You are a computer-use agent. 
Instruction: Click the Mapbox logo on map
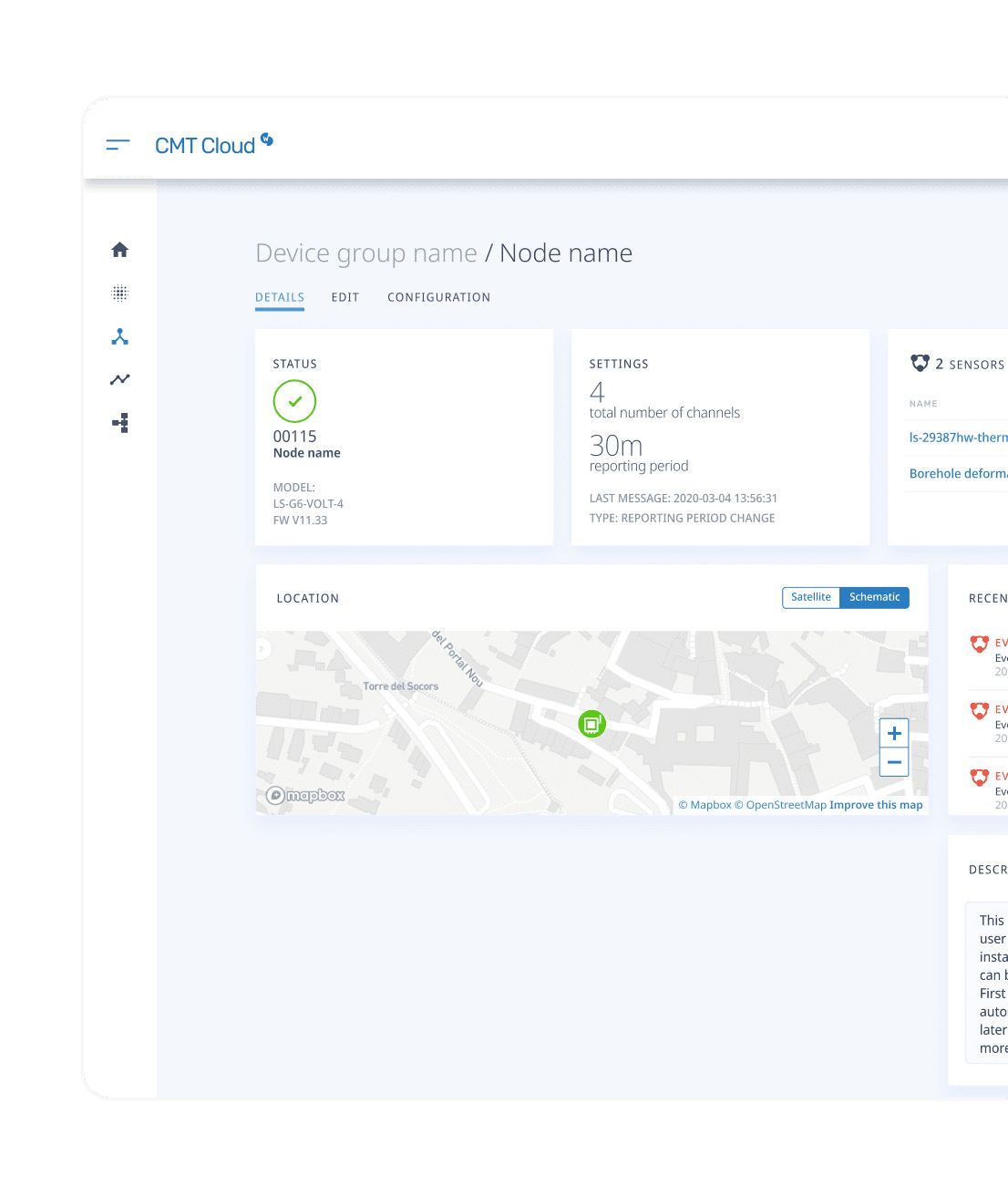click(306, 796)
